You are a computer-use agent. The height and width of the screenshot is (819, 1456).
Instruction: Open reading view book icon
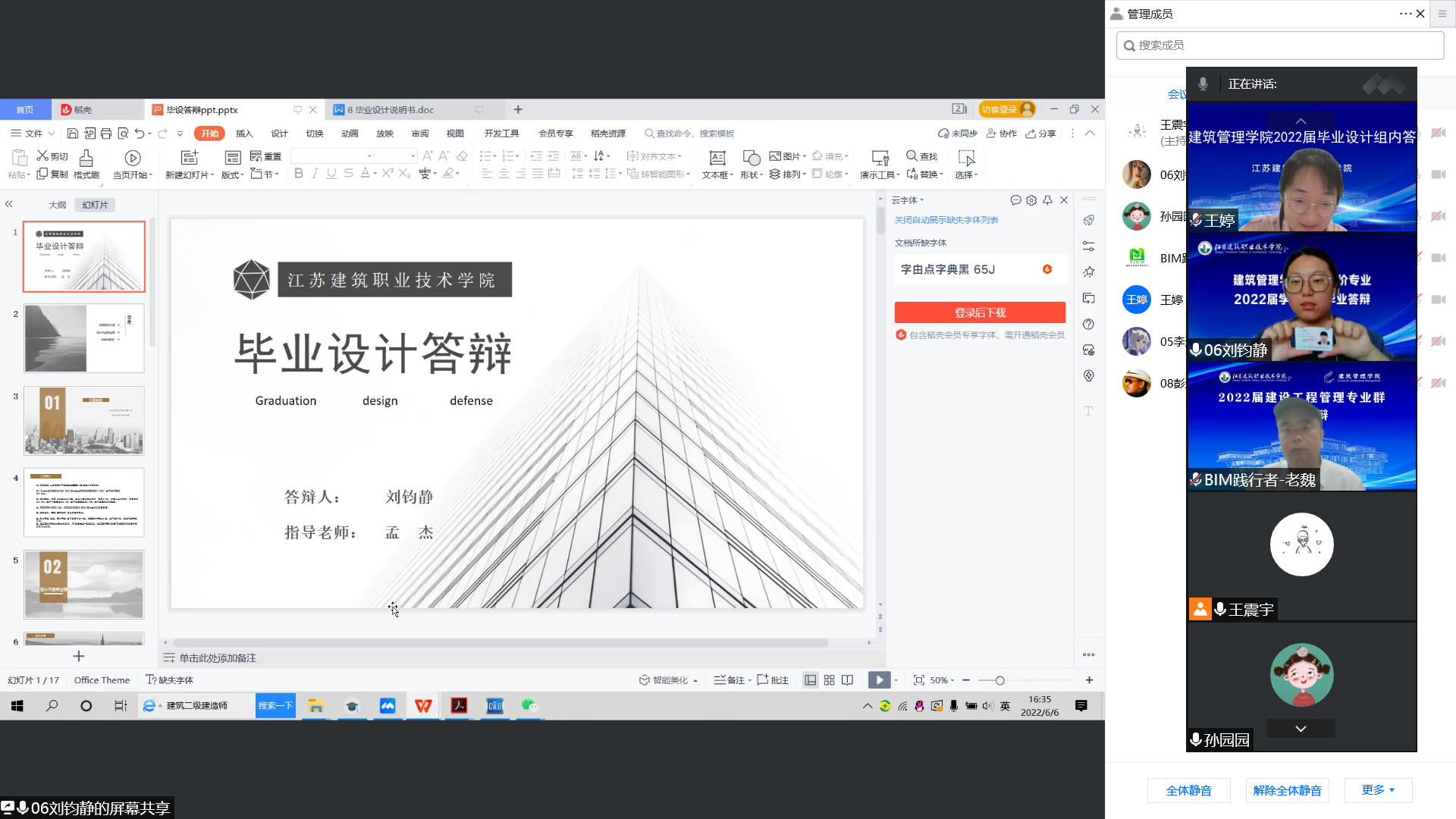[x=847, y=680]
